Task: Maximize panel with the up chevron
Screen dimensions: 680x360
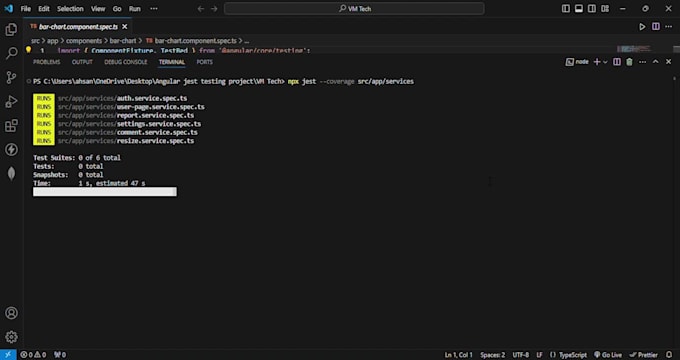Action: point(655,62)
